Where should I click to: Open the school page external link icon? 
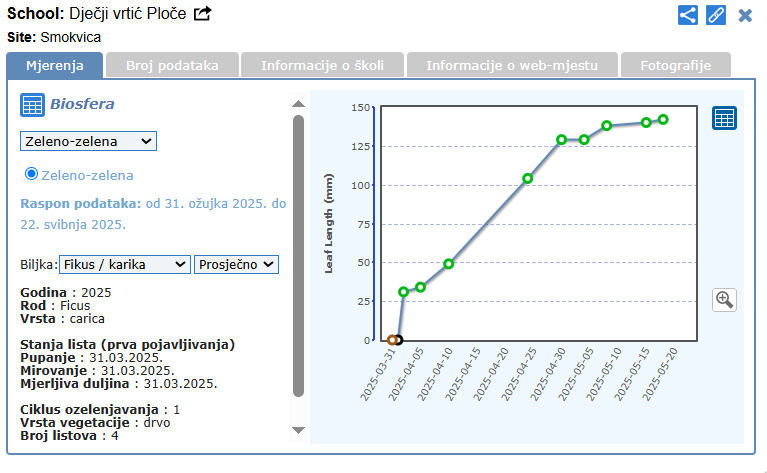203,14
